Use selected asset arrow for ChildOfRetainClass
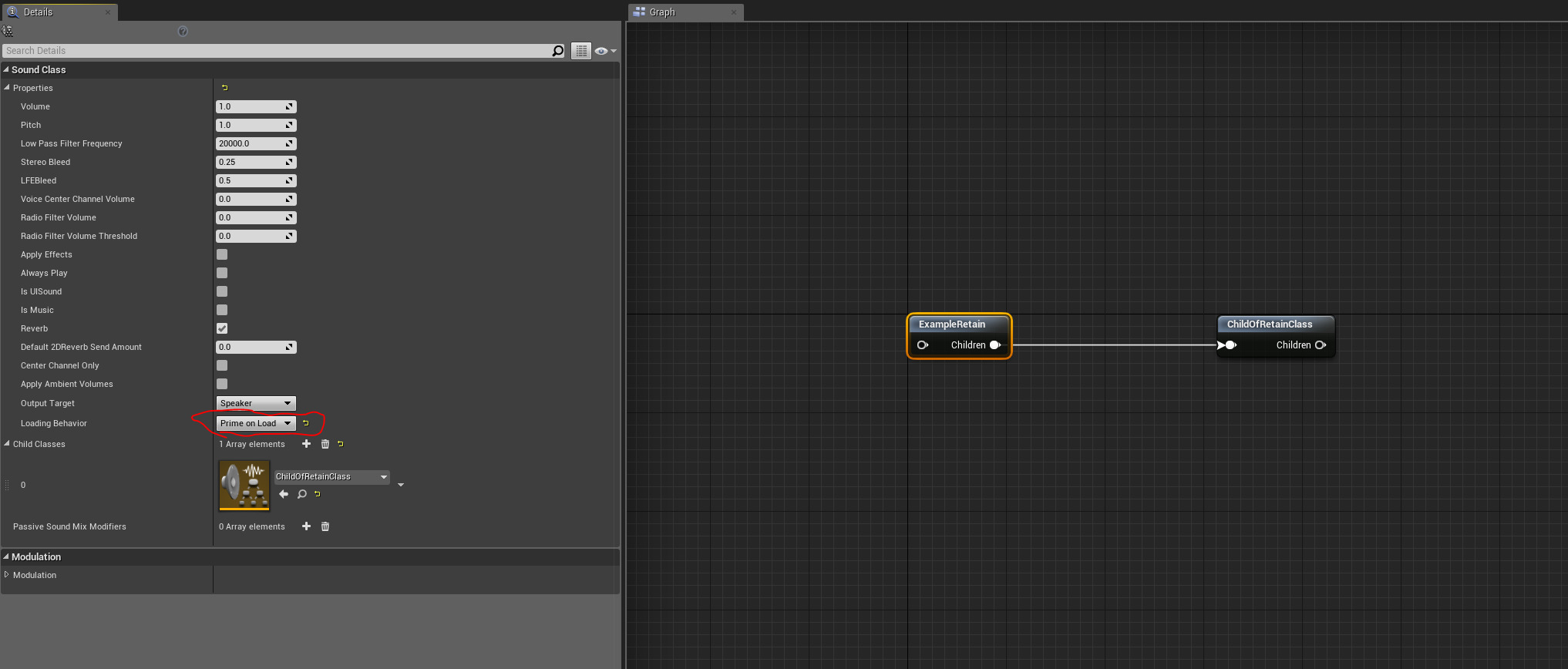This screenshot has height=669, width=1568. coord(284,494)
